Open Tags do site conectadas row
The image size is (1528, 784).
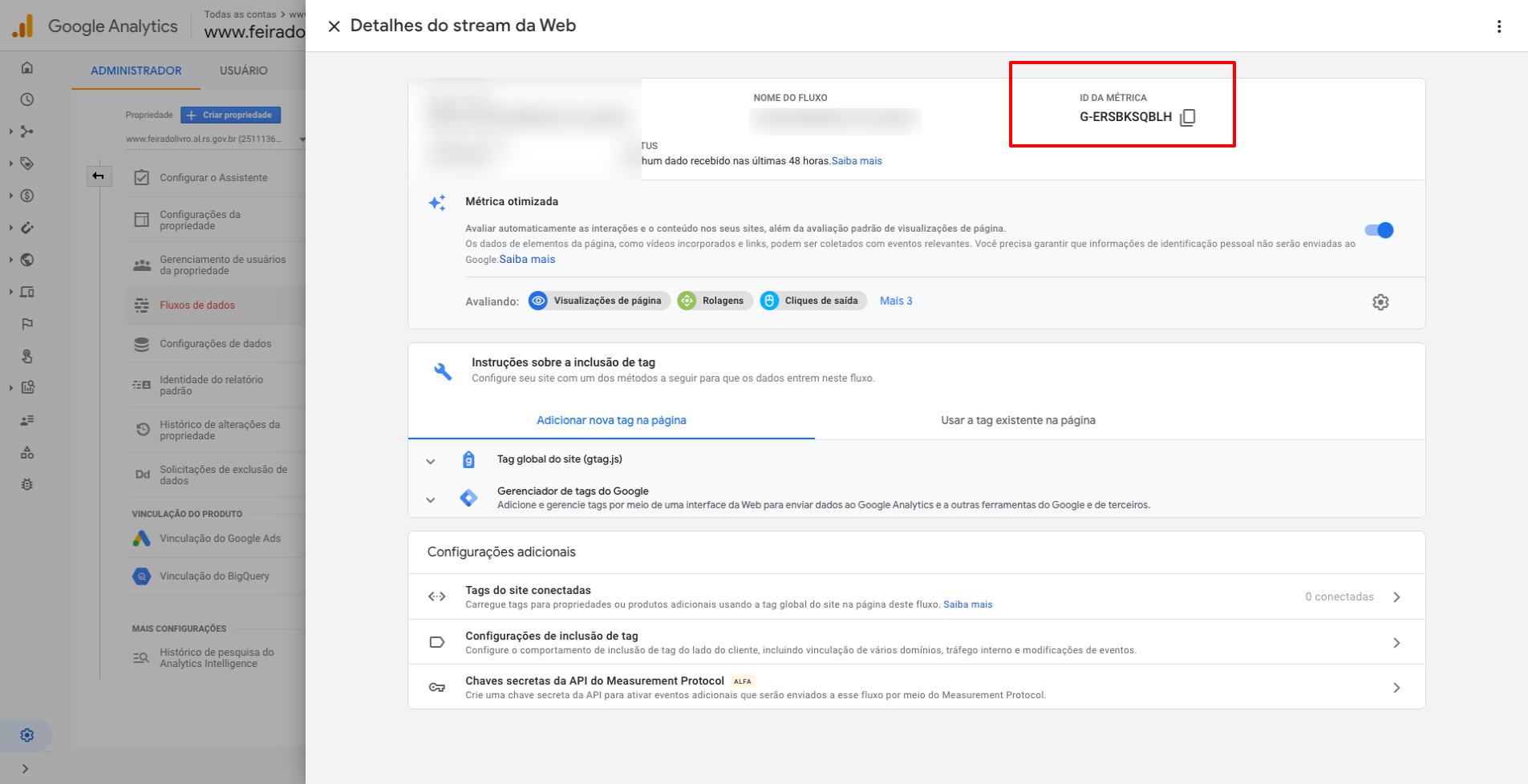(916, 596)
